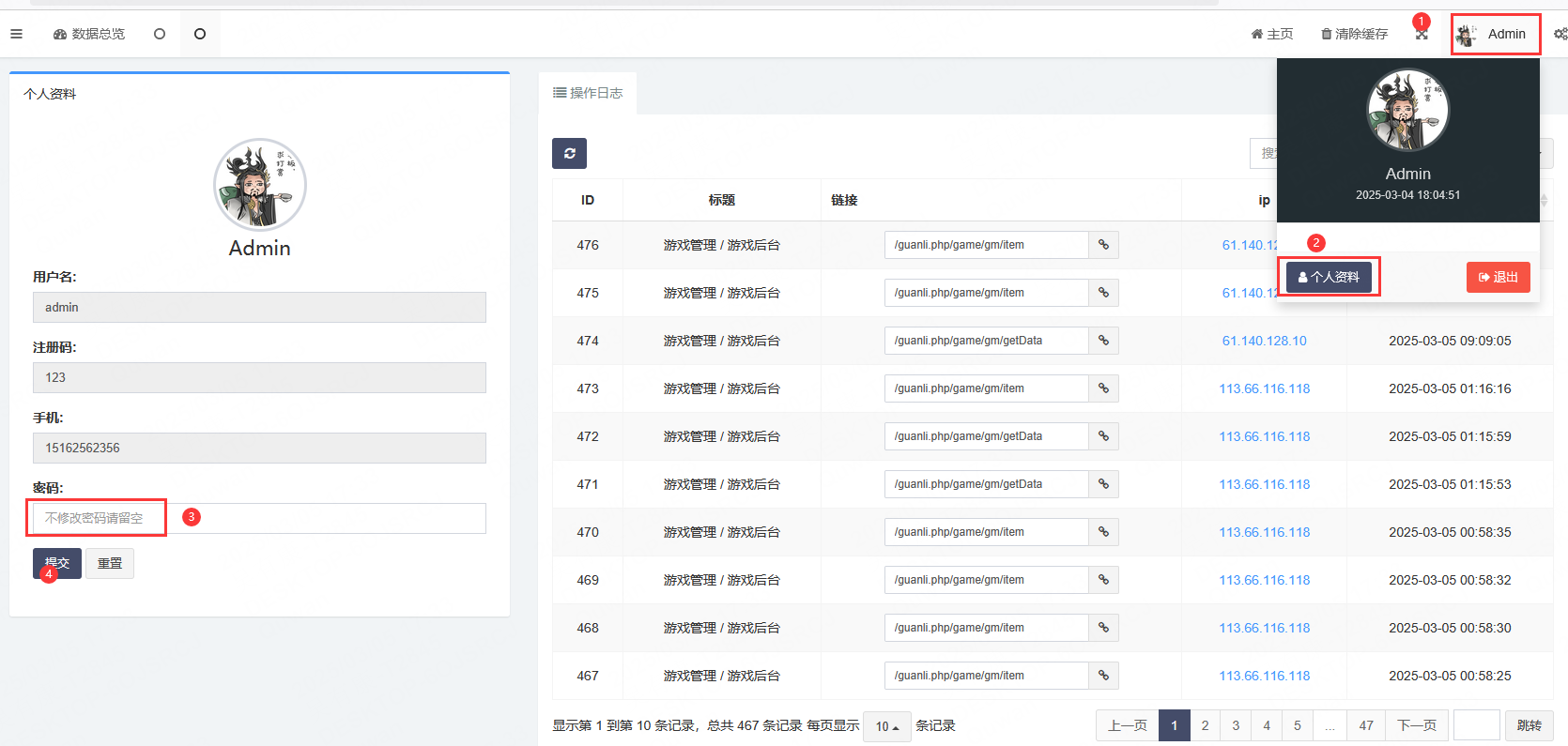
Task: Click the 提交 submit button
Action: pos(57,563)
